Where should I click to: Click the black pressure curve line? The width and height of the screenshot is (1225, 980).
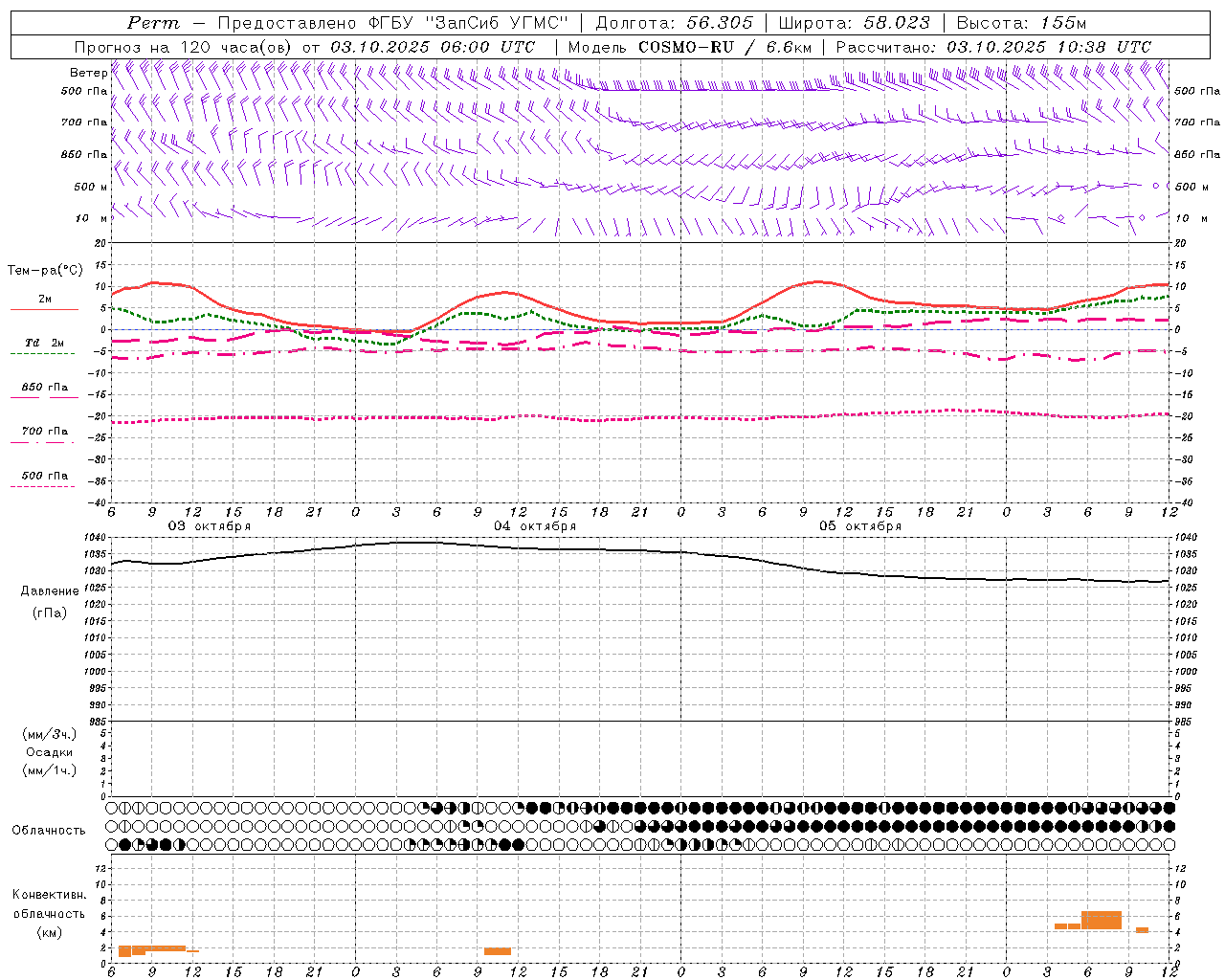[641, 549]
